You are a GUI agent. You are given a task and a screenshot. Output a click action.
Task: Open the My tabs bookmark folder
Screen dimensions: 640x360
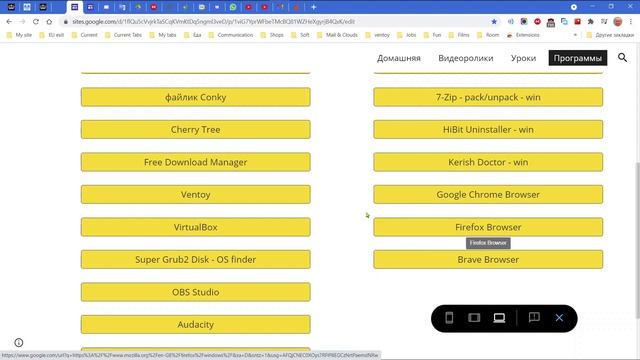pyautogui.click(x=163, y=35)
